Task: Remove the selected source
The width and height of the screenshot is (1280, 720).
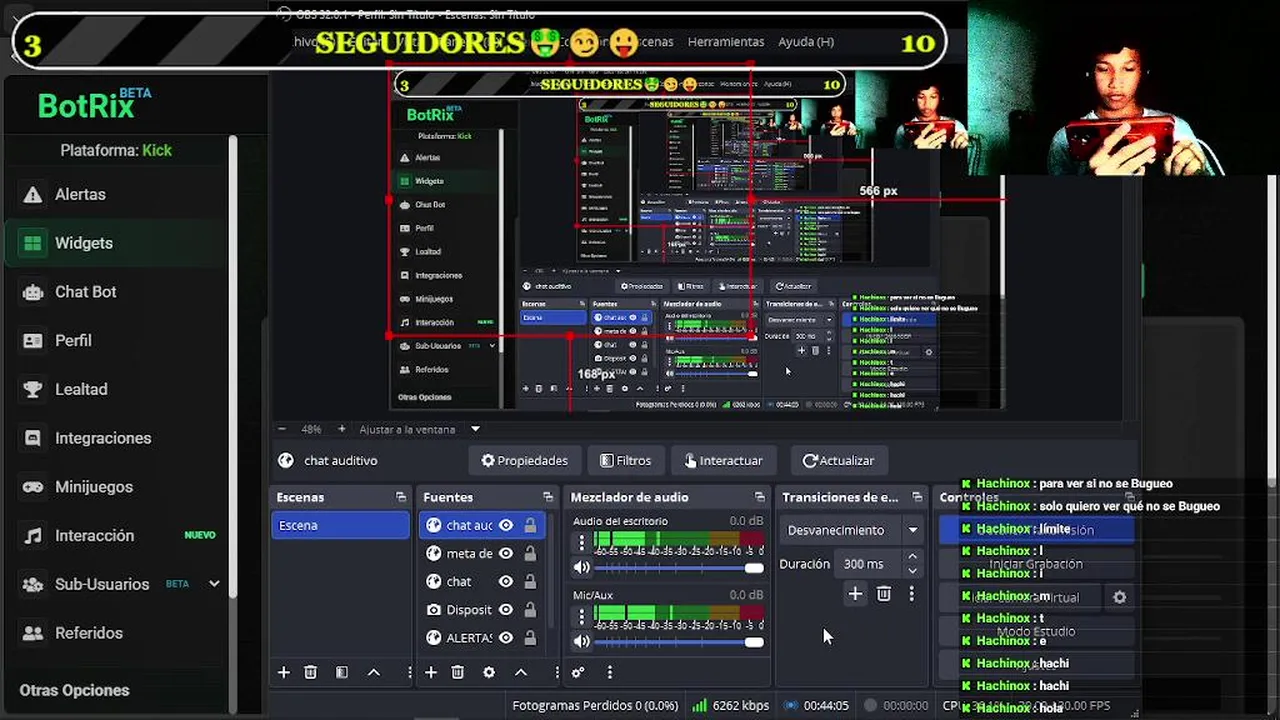Action: [458, 672]
